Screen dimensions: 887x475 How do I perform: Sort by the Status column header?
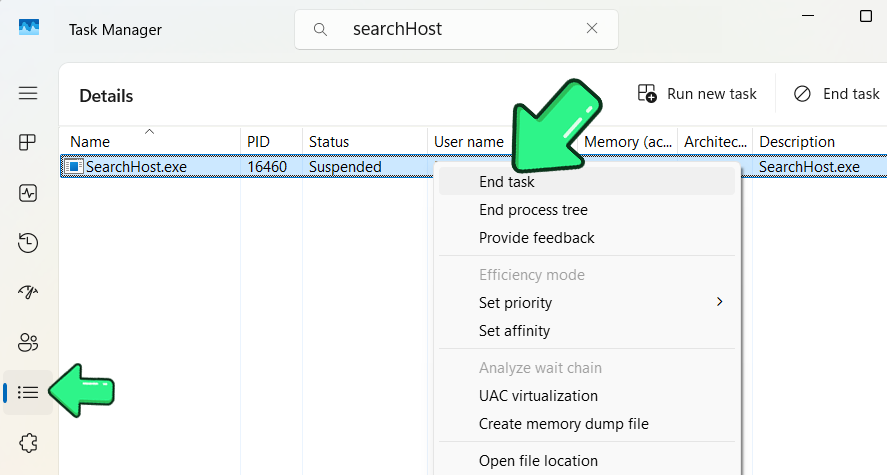(365, 141)
